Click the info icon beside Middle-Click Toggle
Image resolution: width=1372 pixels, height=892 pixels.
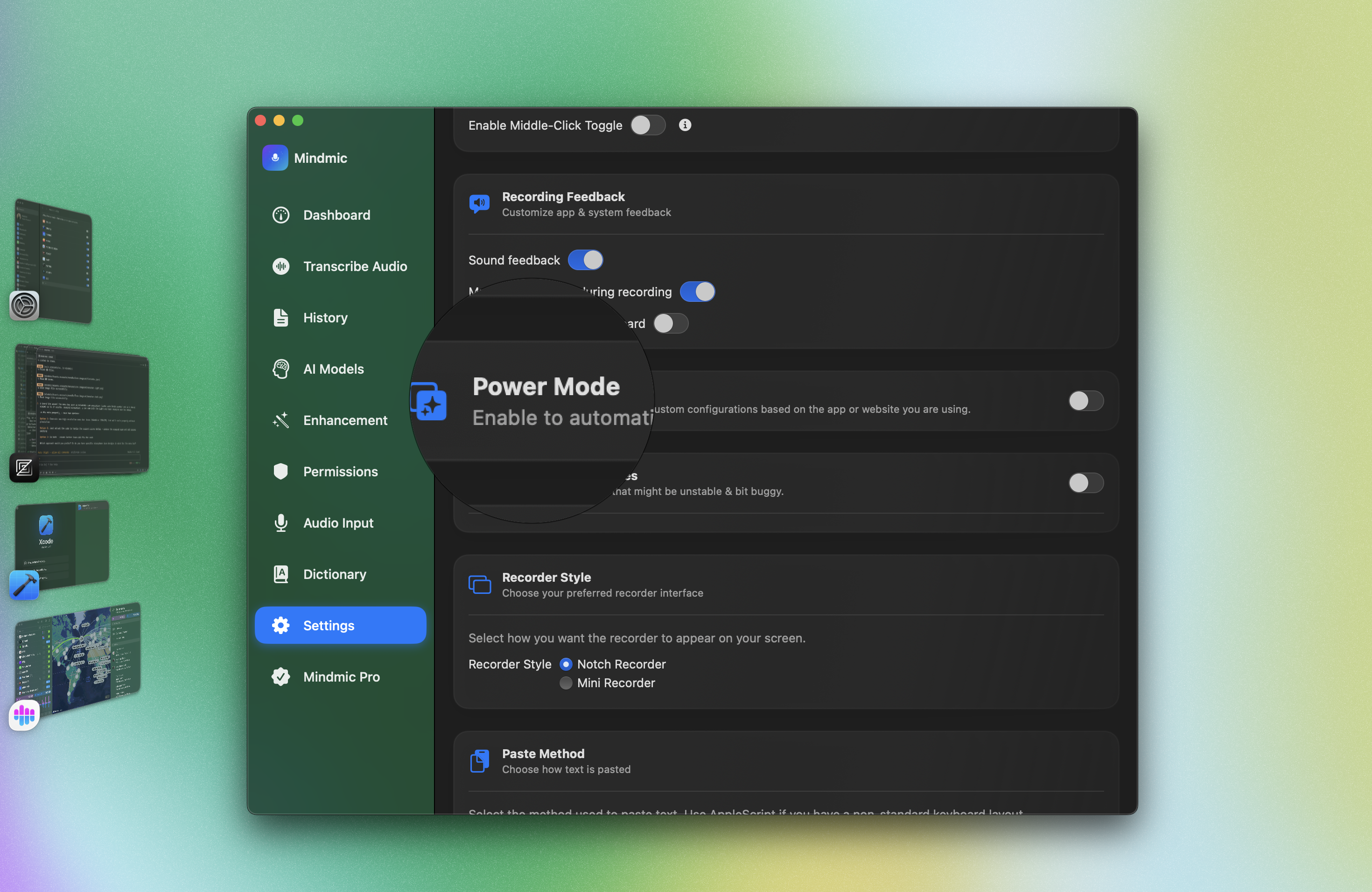684,125
